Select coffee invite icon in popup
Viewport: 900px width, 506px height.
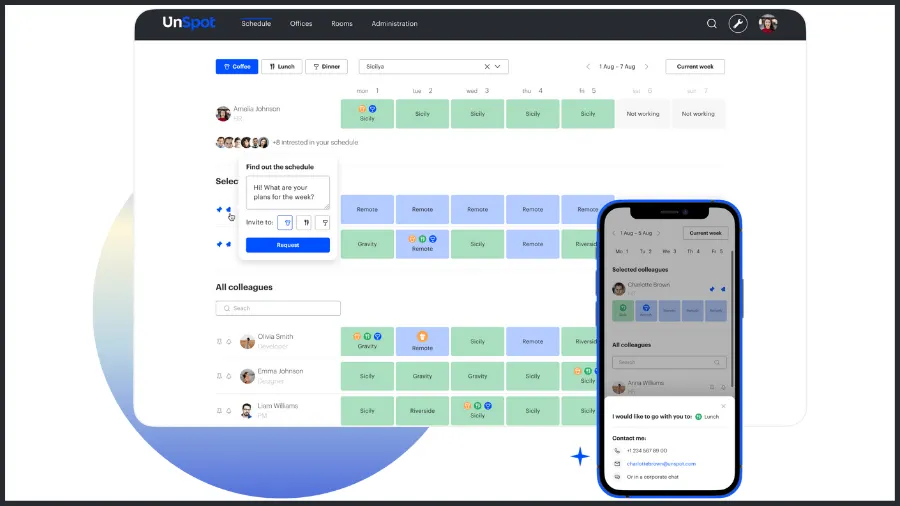[285, 222]
